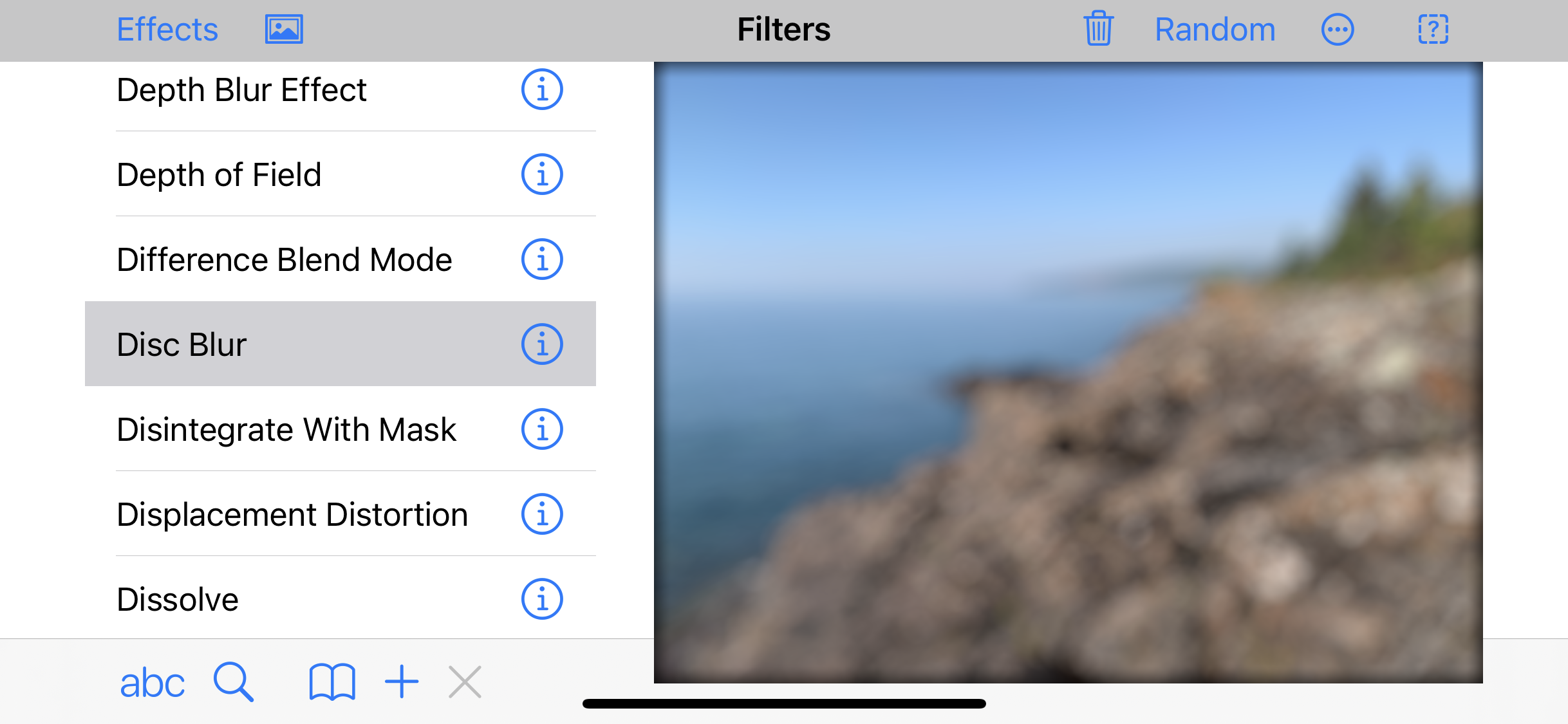Choose Difference Blend Mode filter

tap(284, 260)
